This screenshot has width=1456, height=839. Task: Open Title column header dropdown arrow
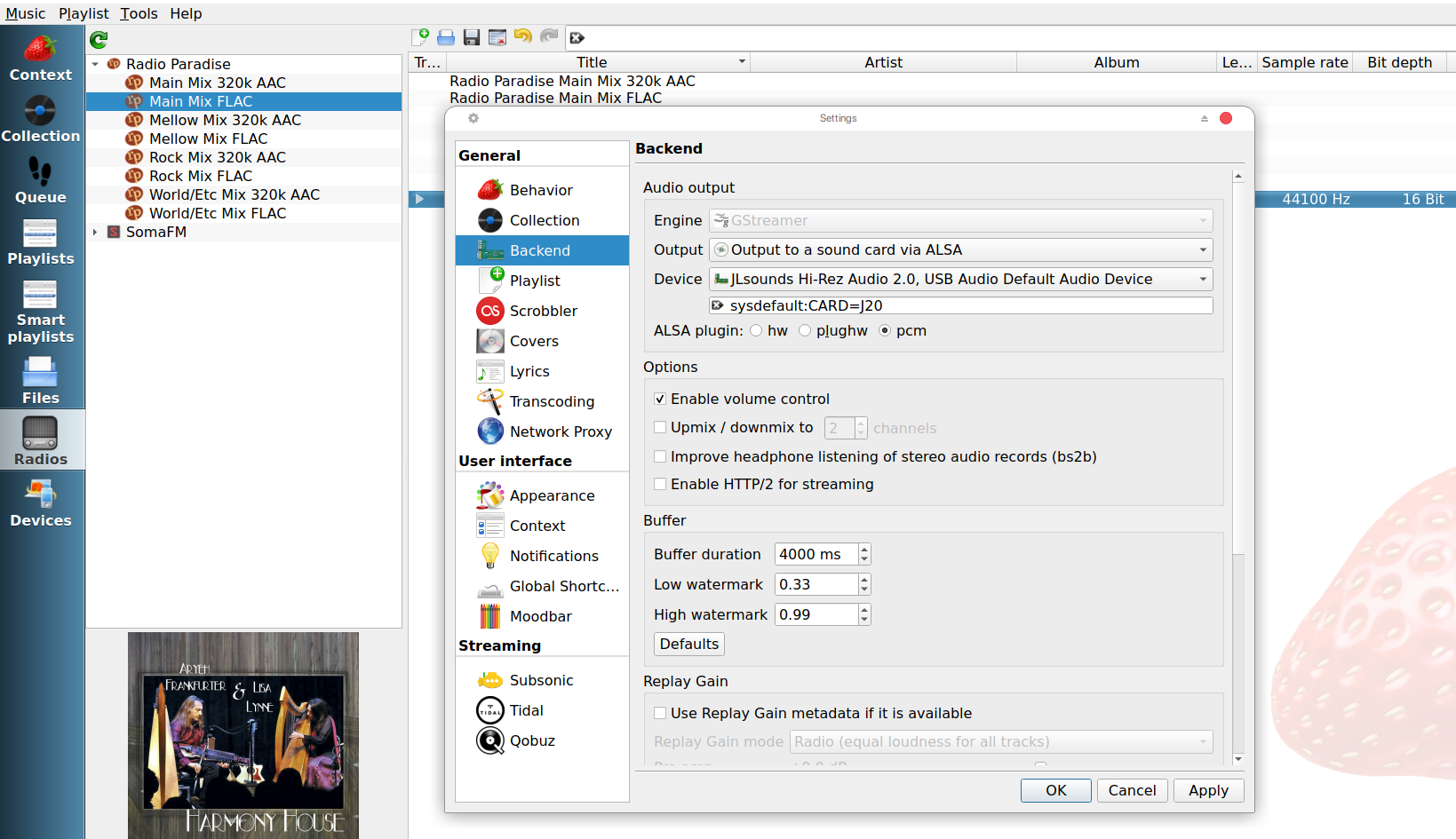click(742, 62)
